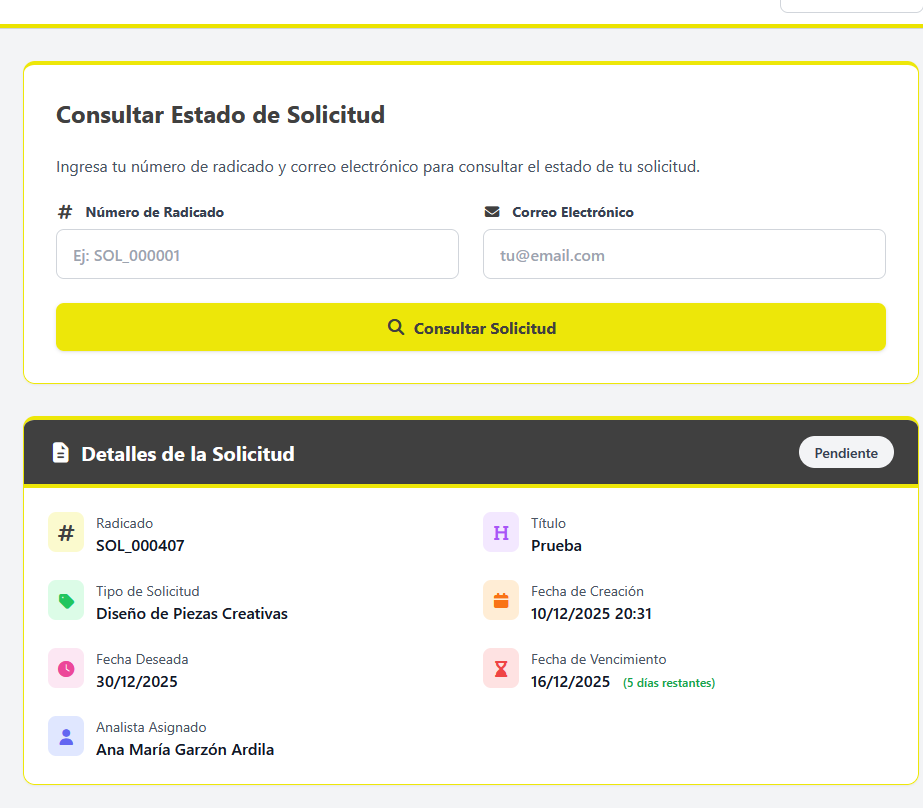The image size is (923, 808).
Task: Focus the Número de Radicado input field
Action: (257, 255)
